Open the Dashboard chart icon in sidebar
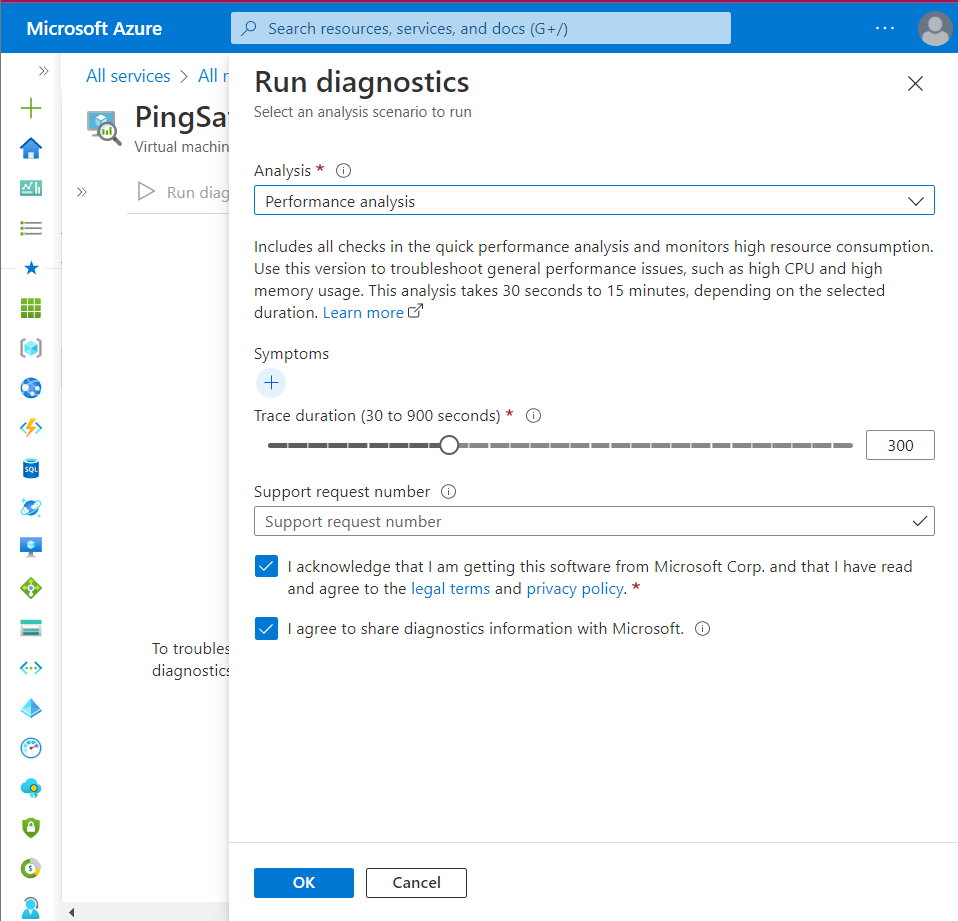This screenshot has width=958, height=921. coord(31,188)
